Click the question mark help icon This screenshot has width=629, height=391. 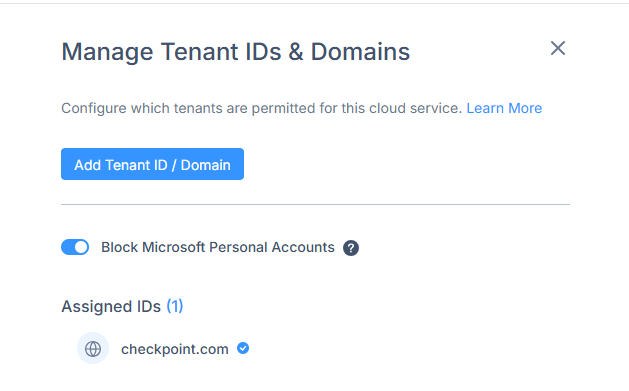pos(351,248)
